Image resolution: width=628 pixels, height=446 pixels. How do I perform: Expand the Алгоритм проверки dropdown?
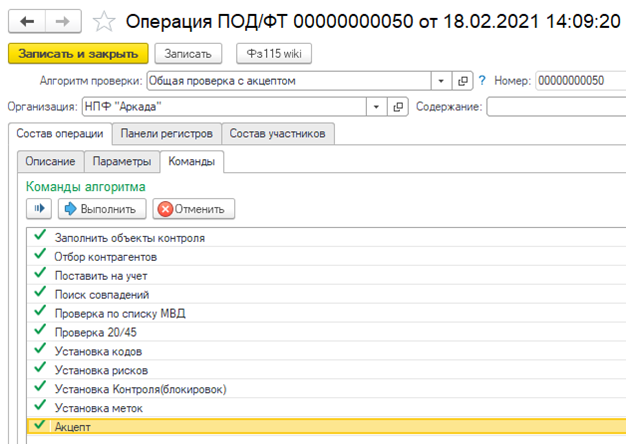coord(441,81)
